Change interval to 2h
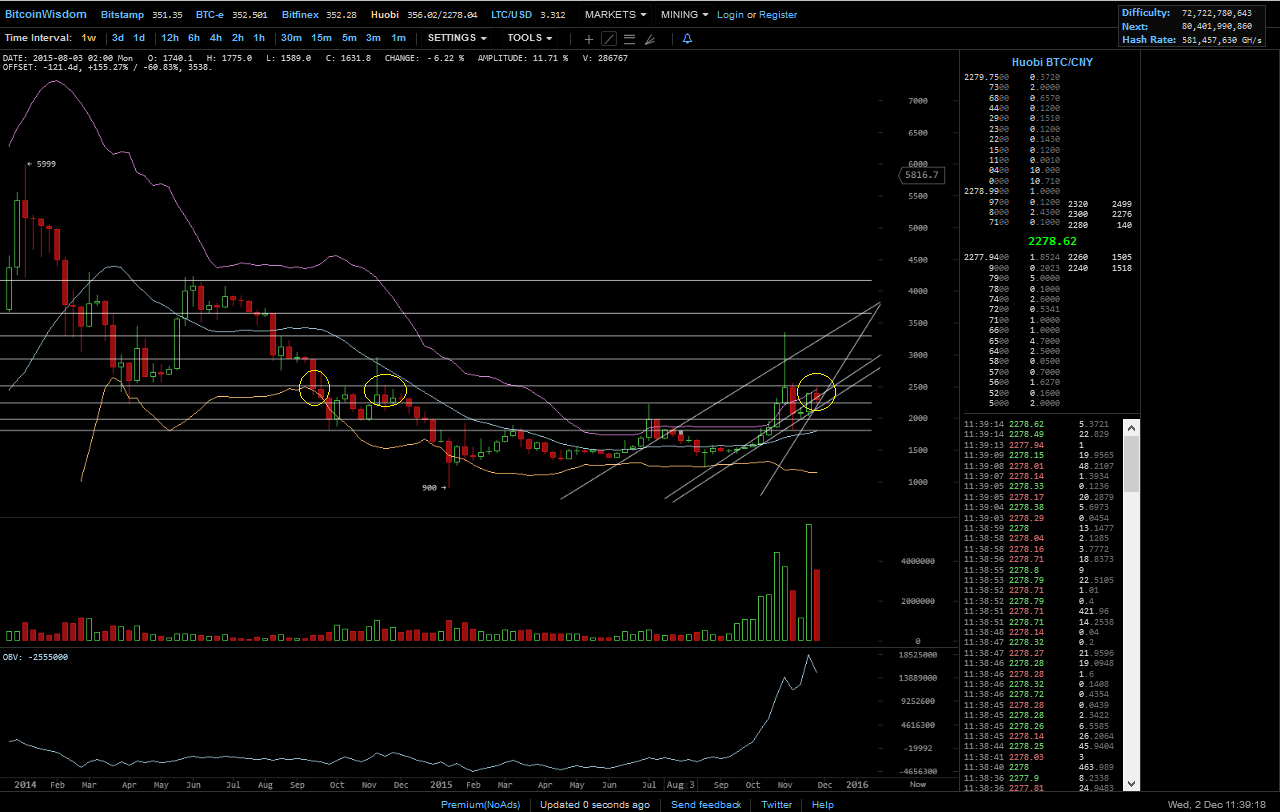Image resolution: width=1280 pixels, height=812 pixels. tap(238, 38)
